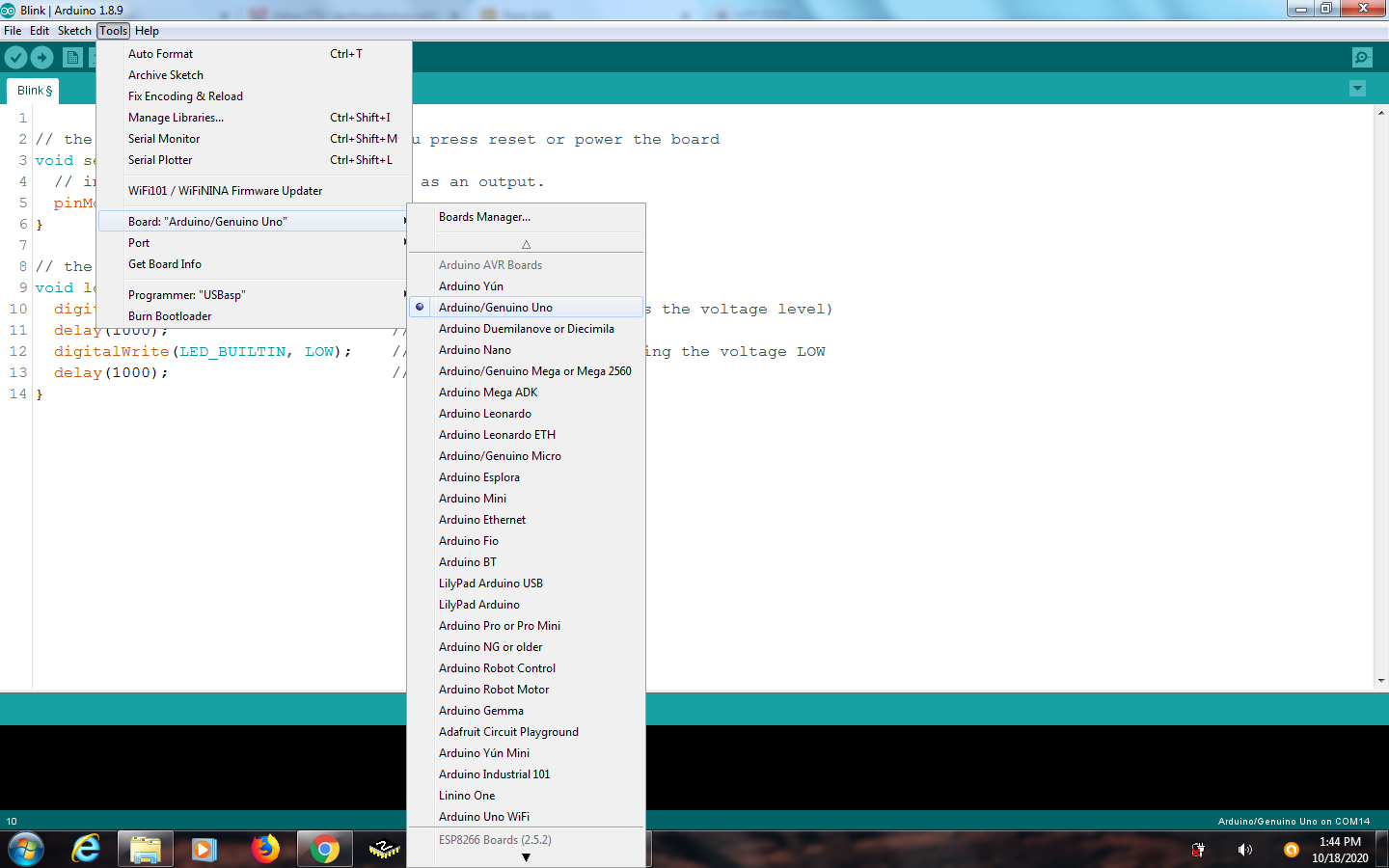Open Serial Plotter
1389x868 pixels.
pyautogui.click(x=255, y=160)
